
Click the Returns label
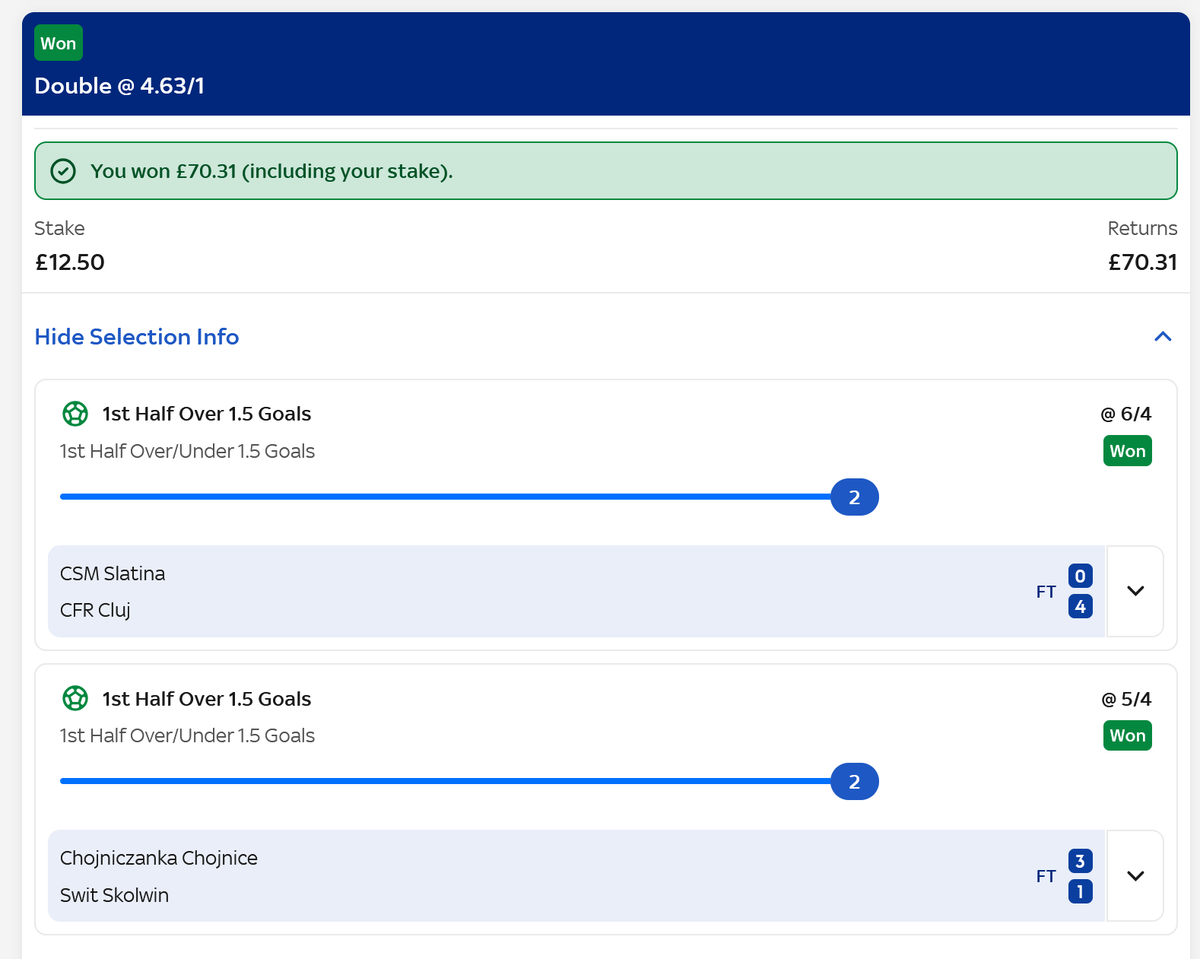click(x=1142, y=228)
